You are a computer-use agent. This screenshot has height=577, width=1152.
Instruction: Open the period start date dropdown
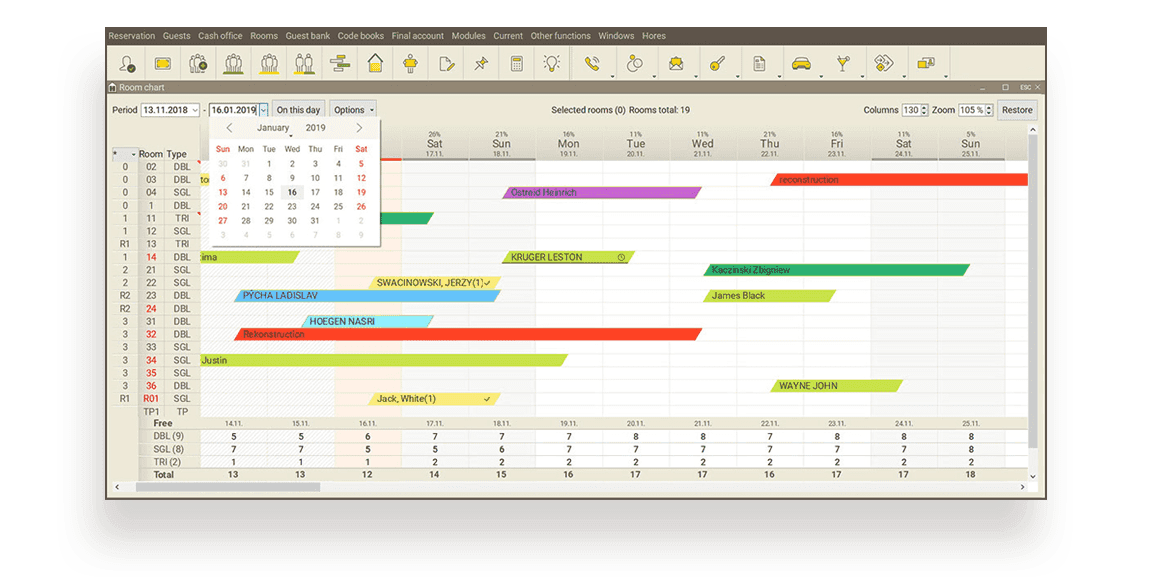pyautogui.click(x=195, y=110)
